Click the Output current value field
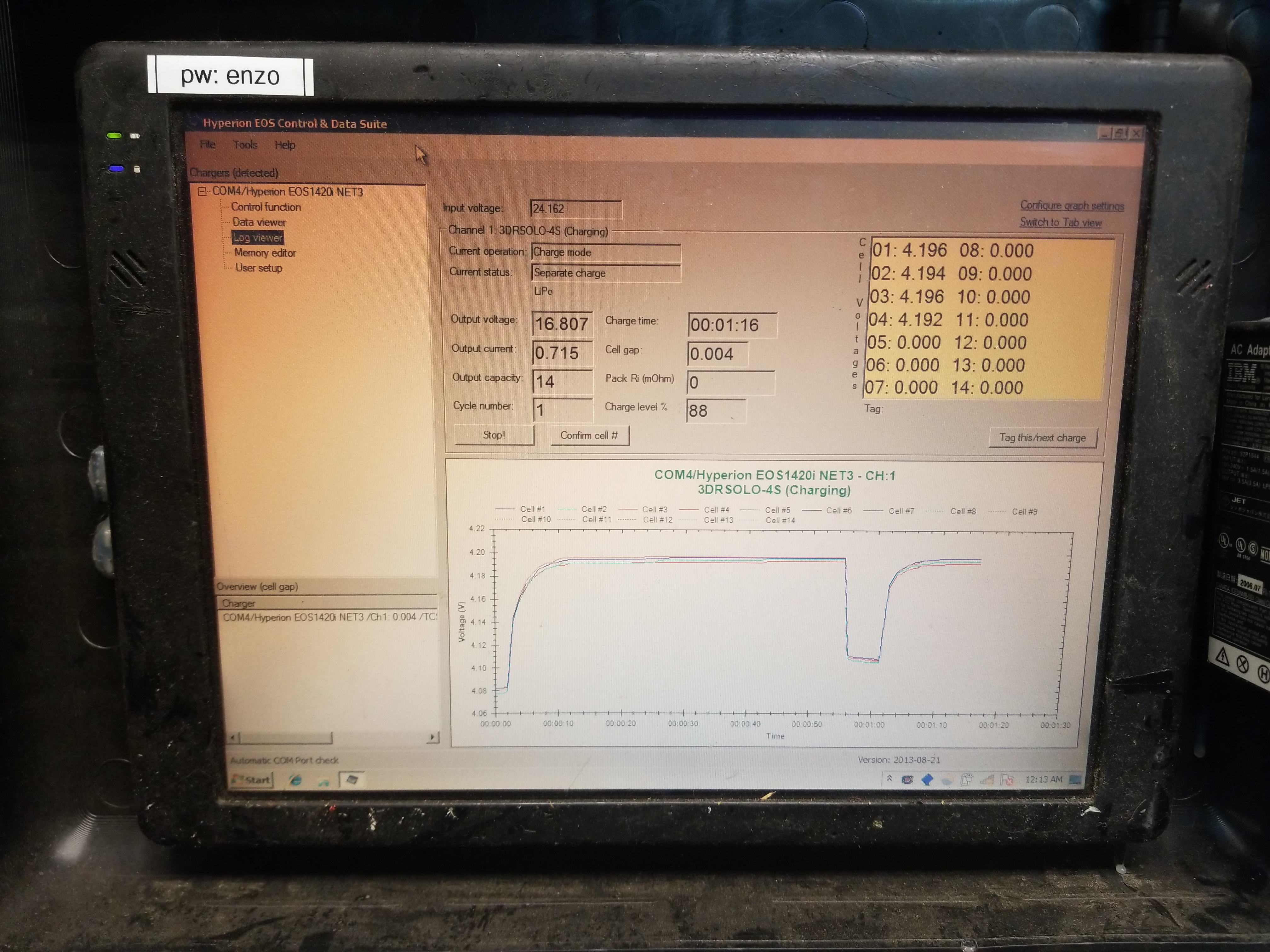Viewport: 1270px width, 952px height. pos(562,353)
